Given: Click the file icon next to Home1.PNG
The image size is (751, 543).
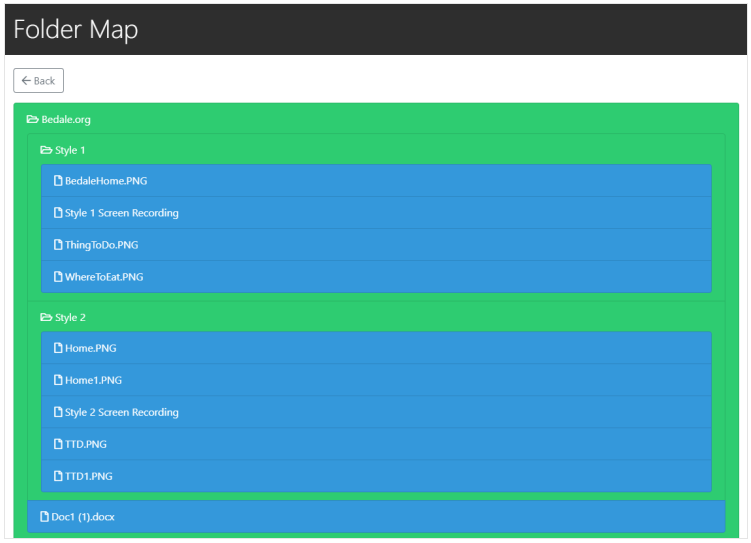Looking at the screenshot, I should click(x=58, y=380).
